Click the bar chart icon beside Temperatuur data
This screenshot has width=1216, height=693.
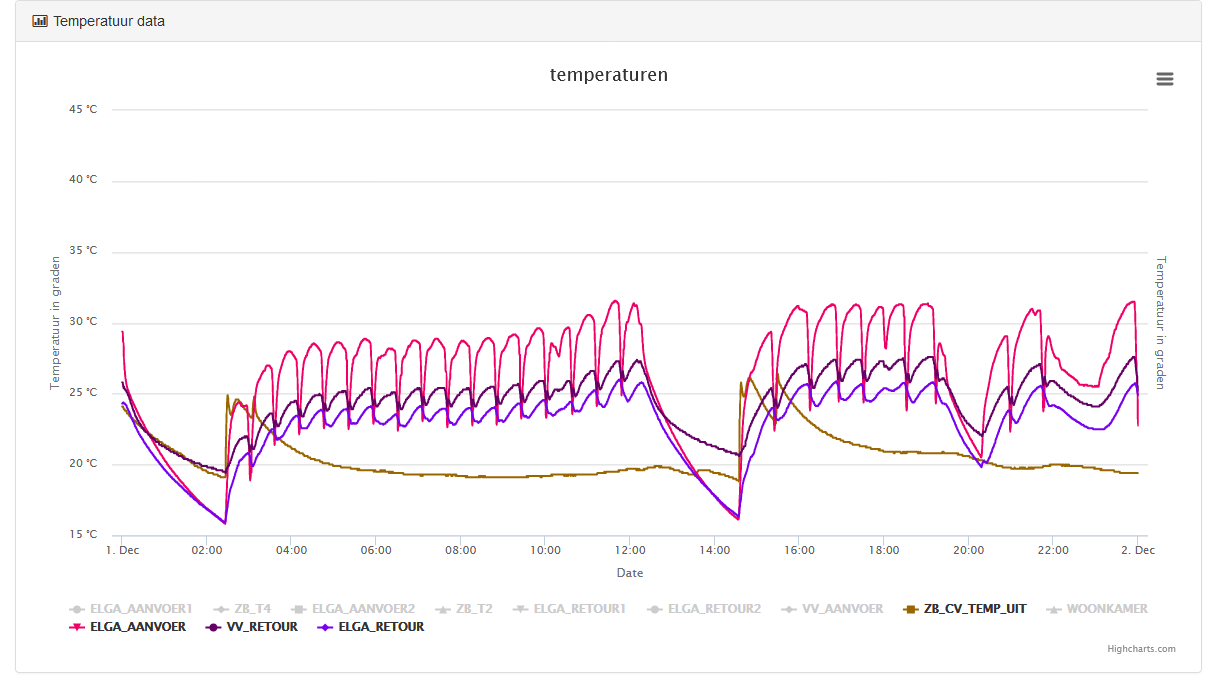40,21
